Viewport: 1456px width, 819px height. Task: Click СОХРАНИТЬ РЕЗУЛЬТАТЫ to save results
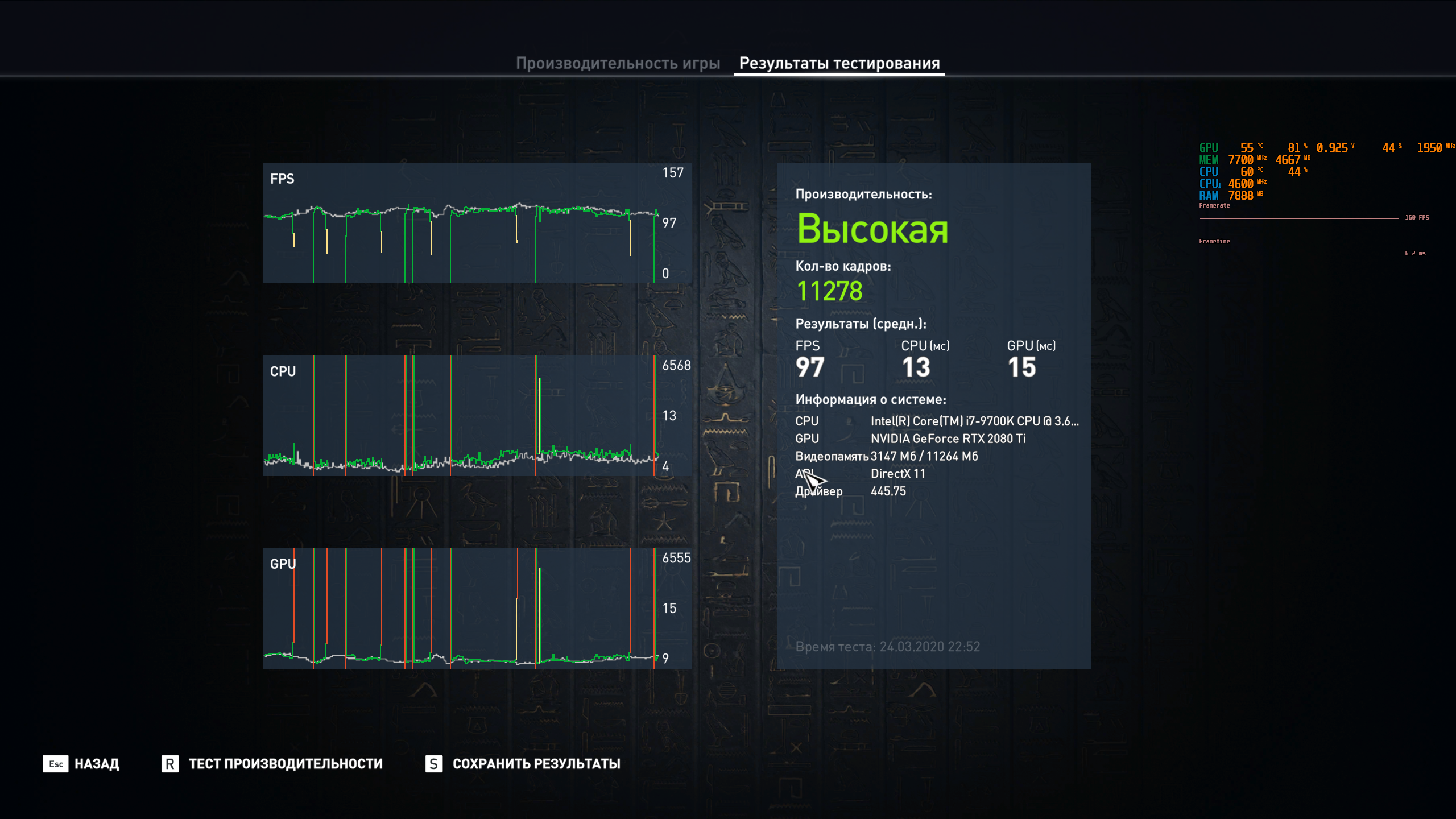536,764
